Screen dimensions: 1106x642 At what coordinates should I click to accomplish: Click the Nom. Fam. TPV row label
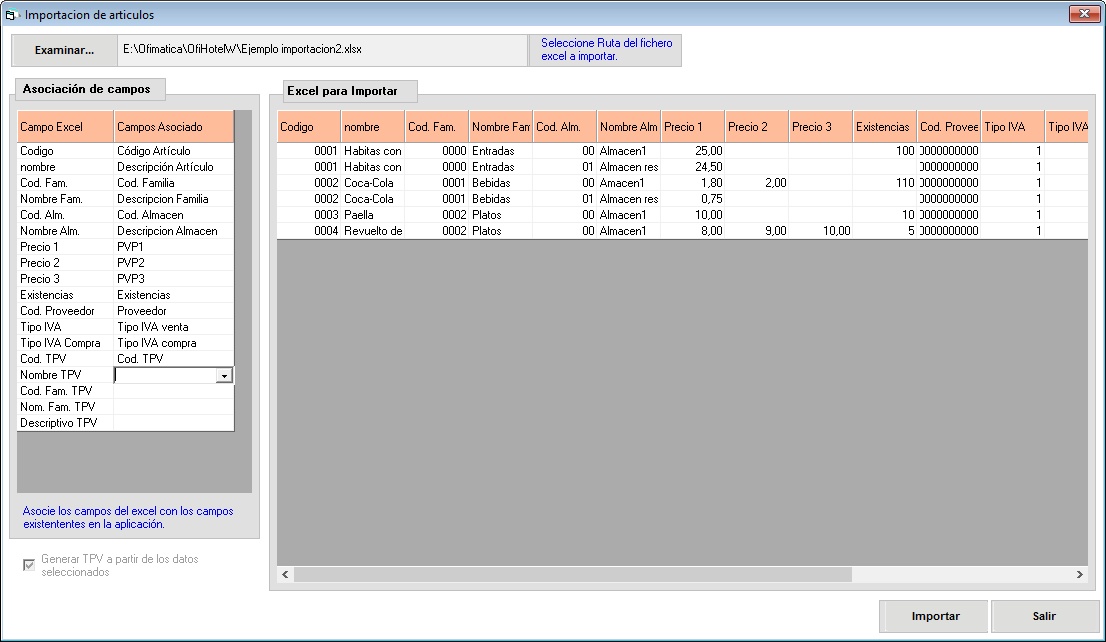point(65,407)
